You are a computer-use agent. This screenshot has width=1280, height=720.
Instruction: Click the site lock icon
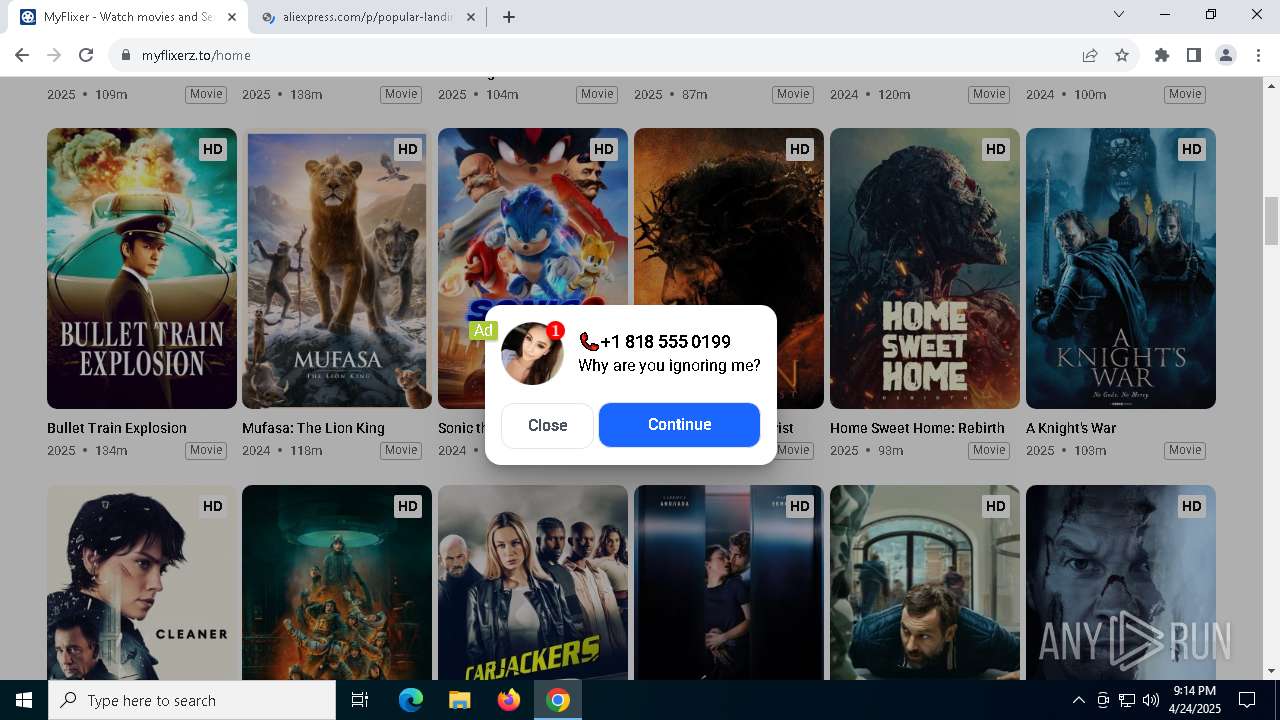(x=125, y=55)
